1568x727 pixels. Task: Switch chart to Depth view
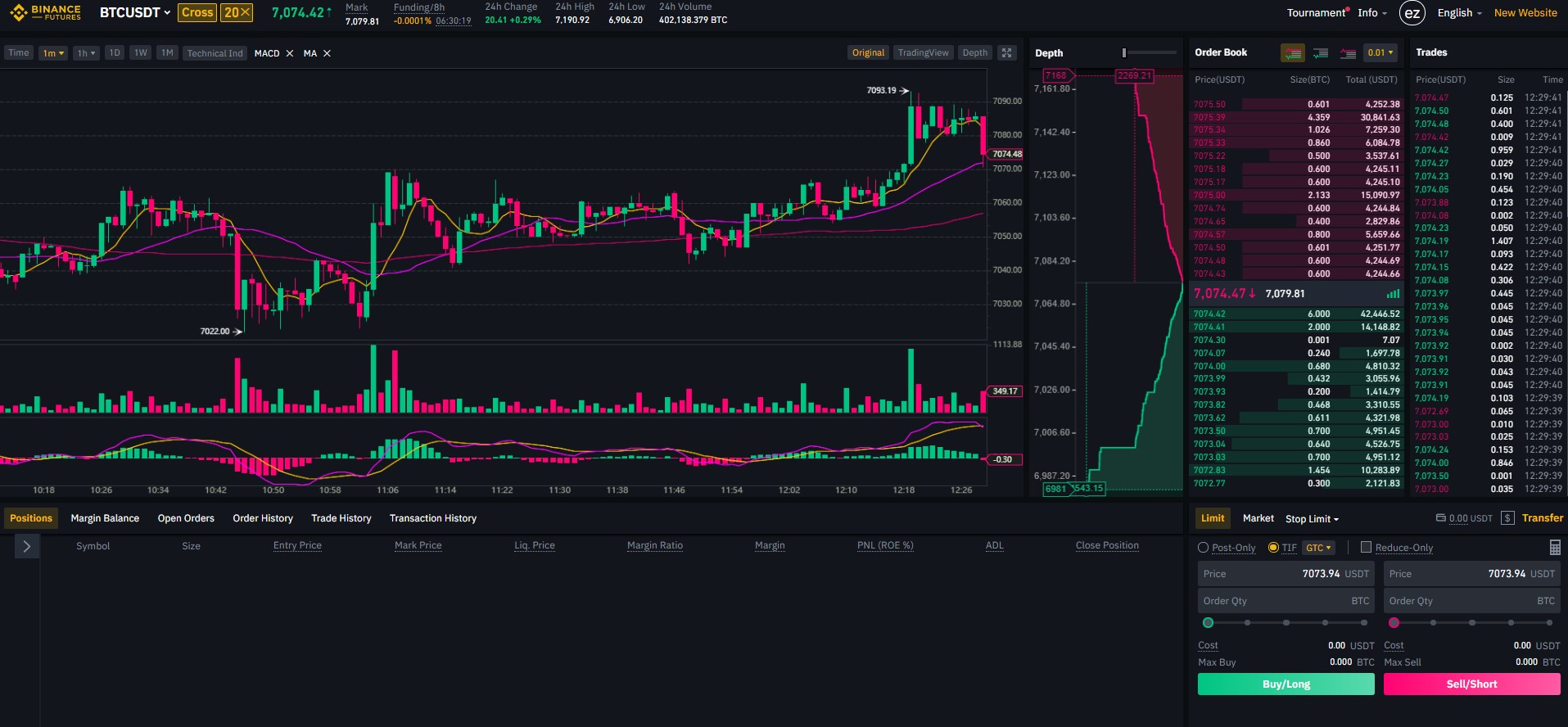(974, 53)
